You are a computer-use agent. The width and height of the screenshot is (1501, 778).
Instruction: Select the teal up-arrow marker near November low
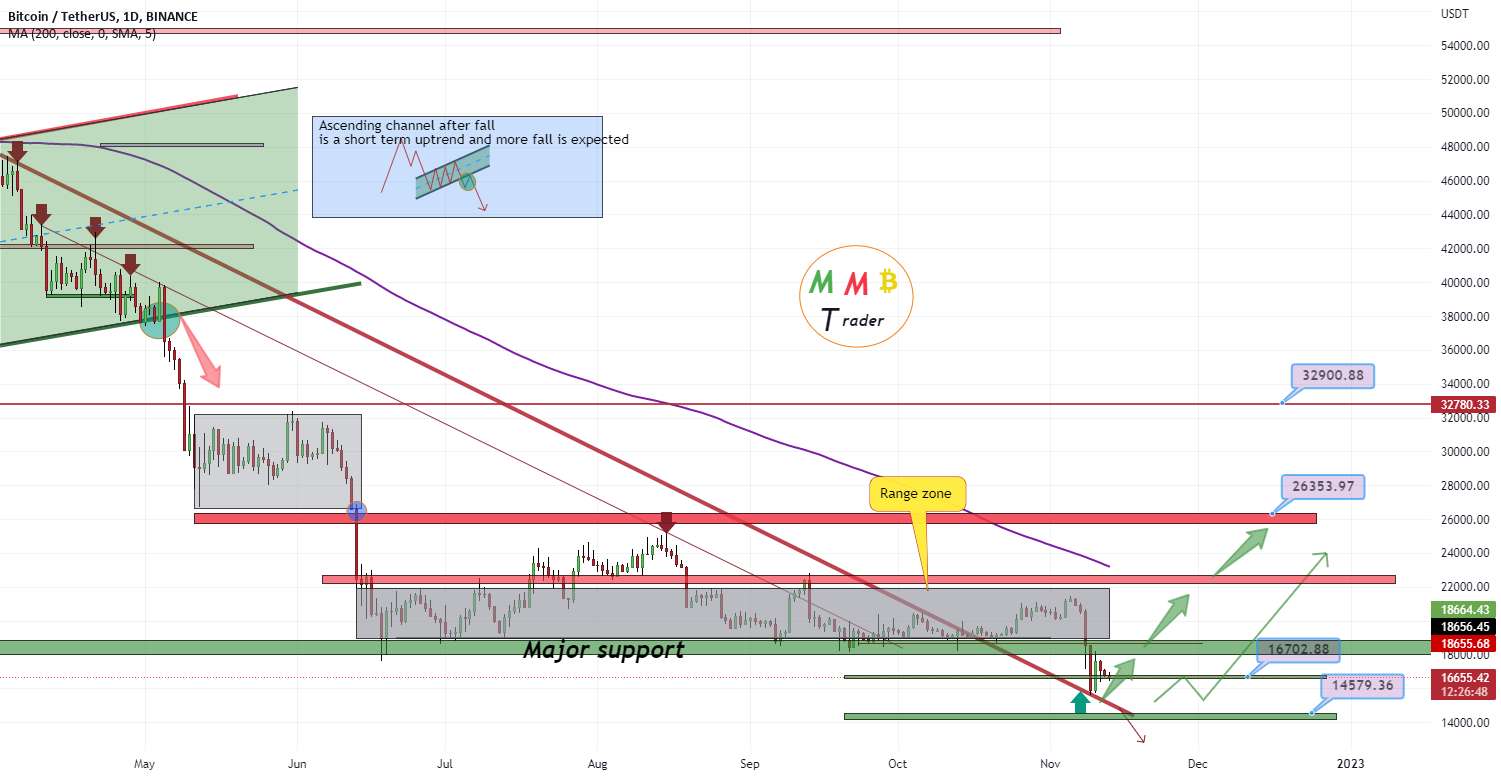click(1079, 703)
